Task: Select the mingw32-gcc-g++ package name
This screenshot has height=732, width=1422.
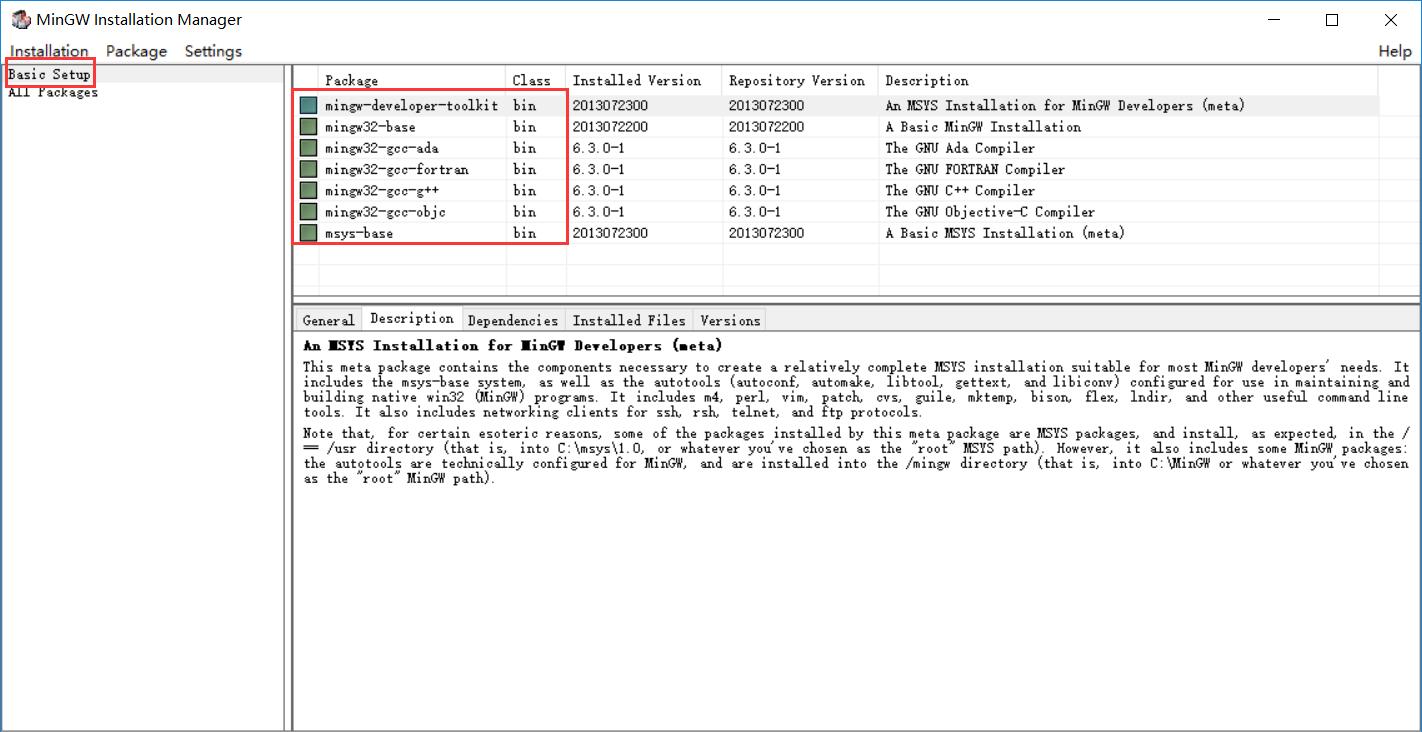Action: [381, 190]
